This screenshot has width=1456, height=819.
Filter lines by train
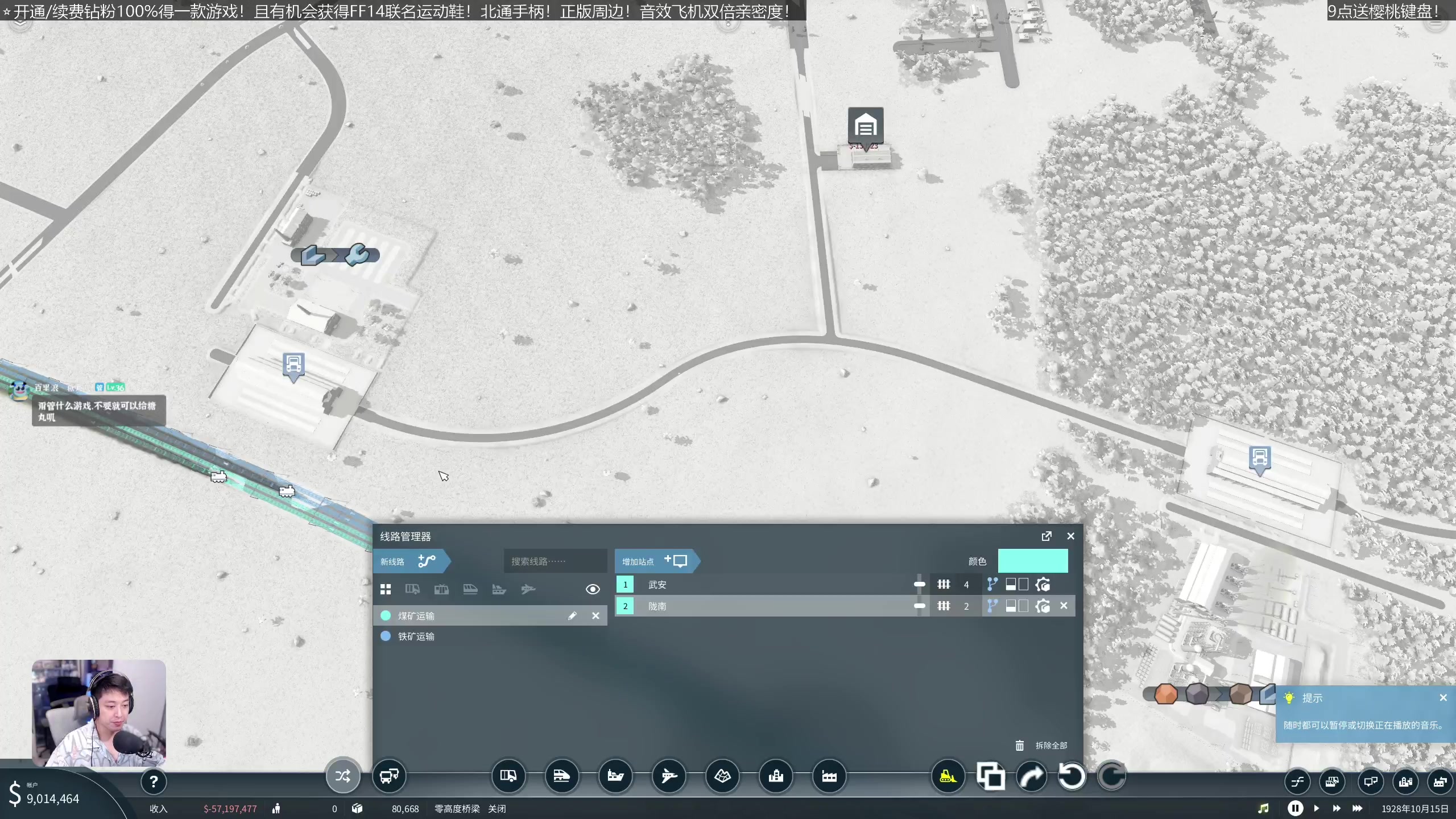470,589
